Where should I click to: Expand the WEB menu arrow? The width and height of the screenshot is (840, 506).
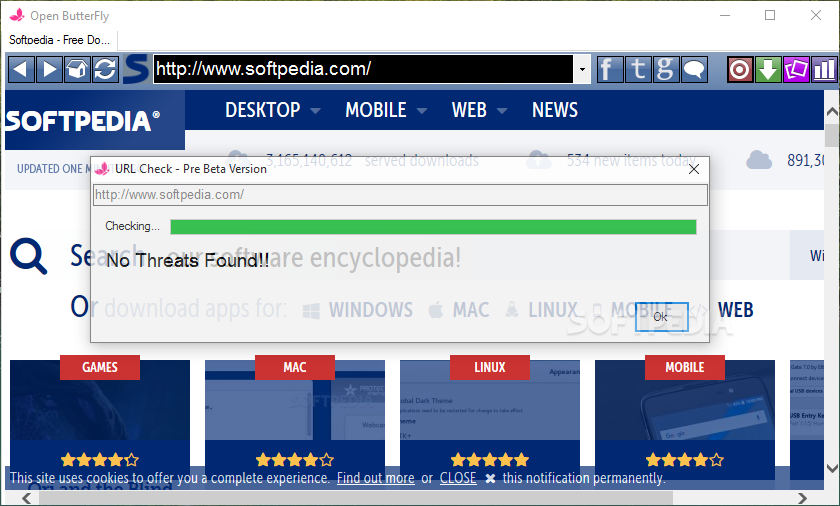(x=502, y=111)
